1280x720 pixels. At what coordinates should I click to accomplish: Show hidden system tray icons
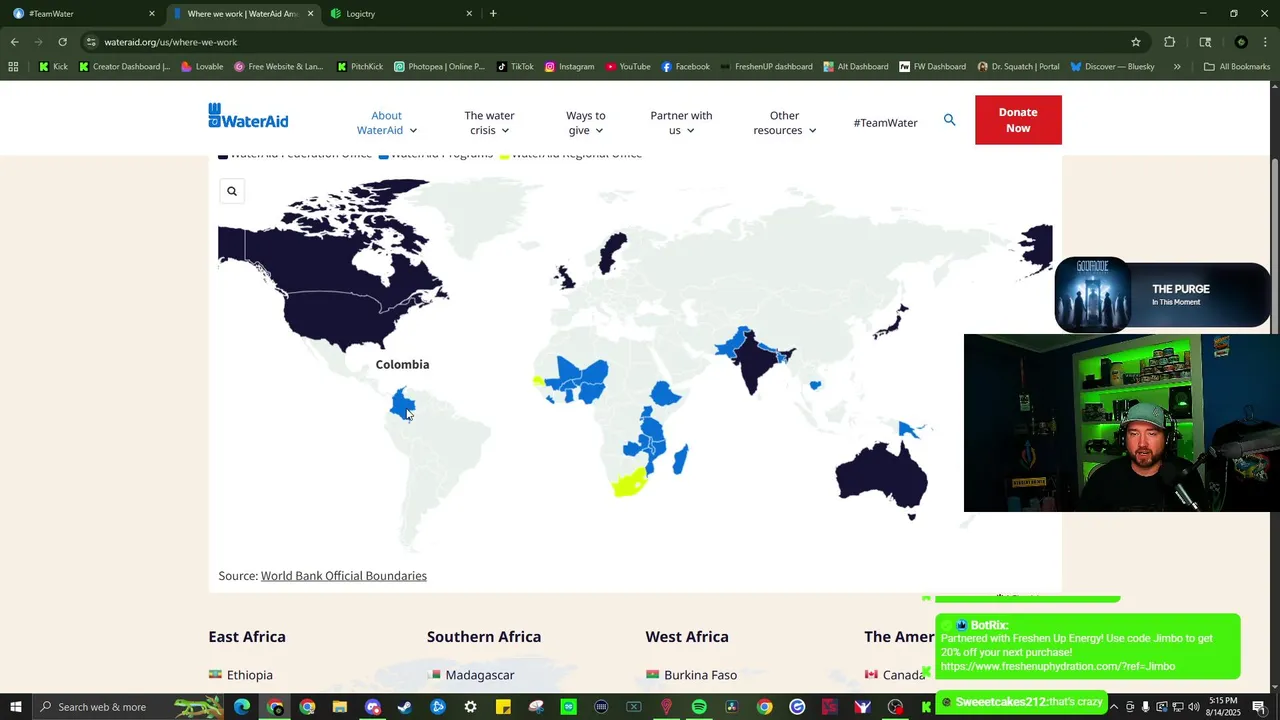(1113, 707)
